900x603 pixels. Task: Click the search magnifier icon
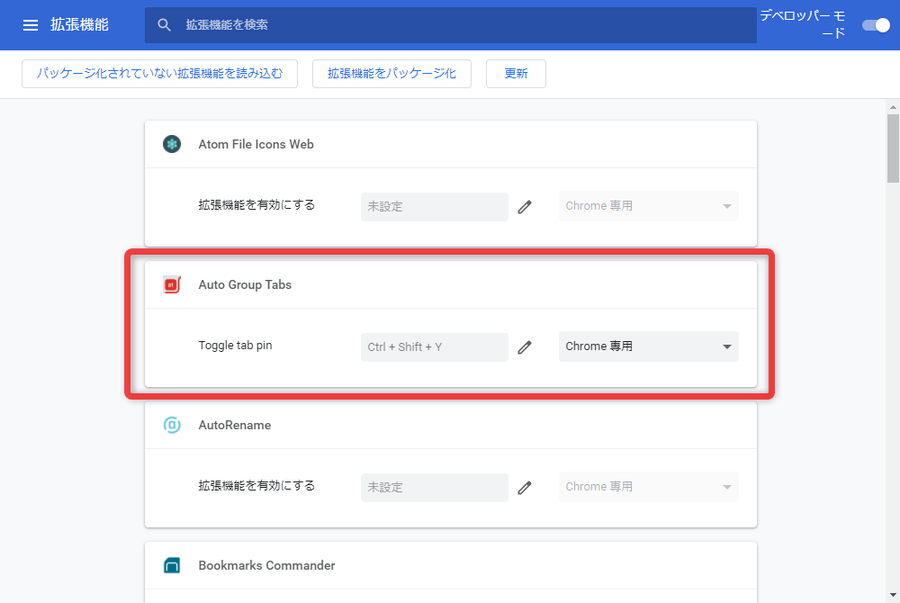[164, 25]
